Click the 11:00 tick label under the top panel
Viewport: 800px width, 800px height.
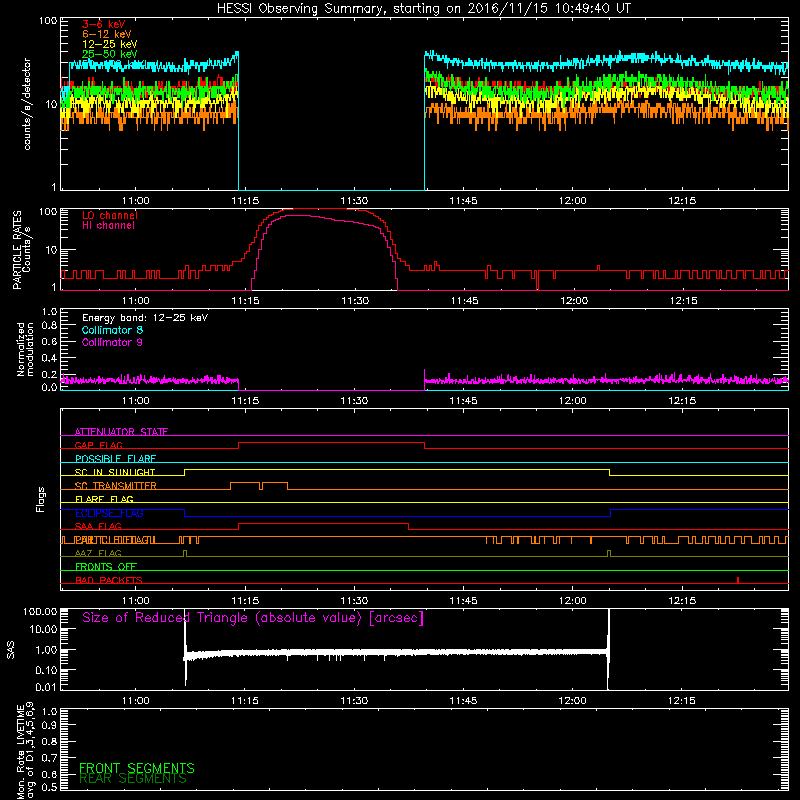(136, 201)
